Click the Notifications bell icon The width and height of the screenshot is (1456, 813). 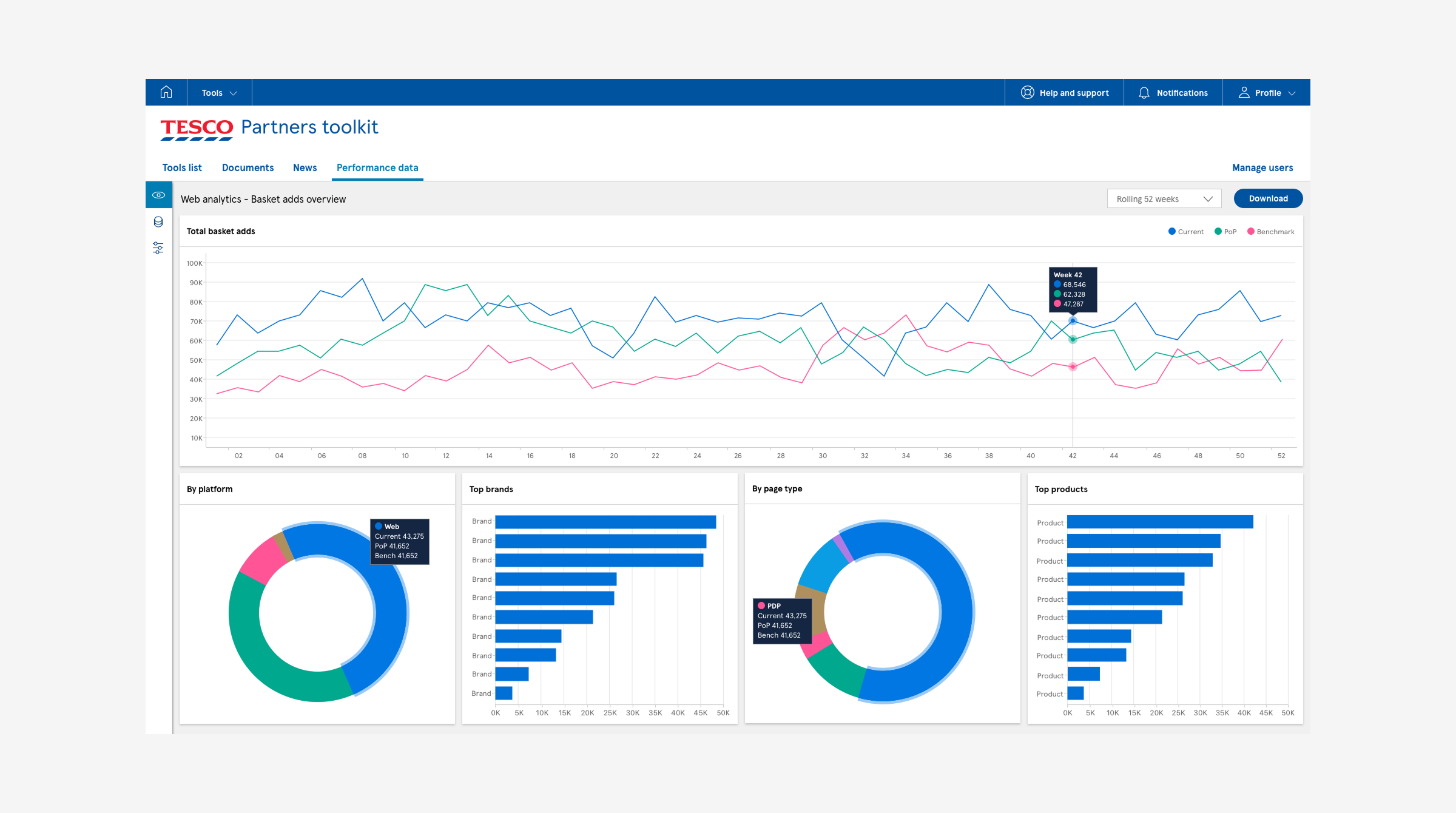tap(1144, 93)
